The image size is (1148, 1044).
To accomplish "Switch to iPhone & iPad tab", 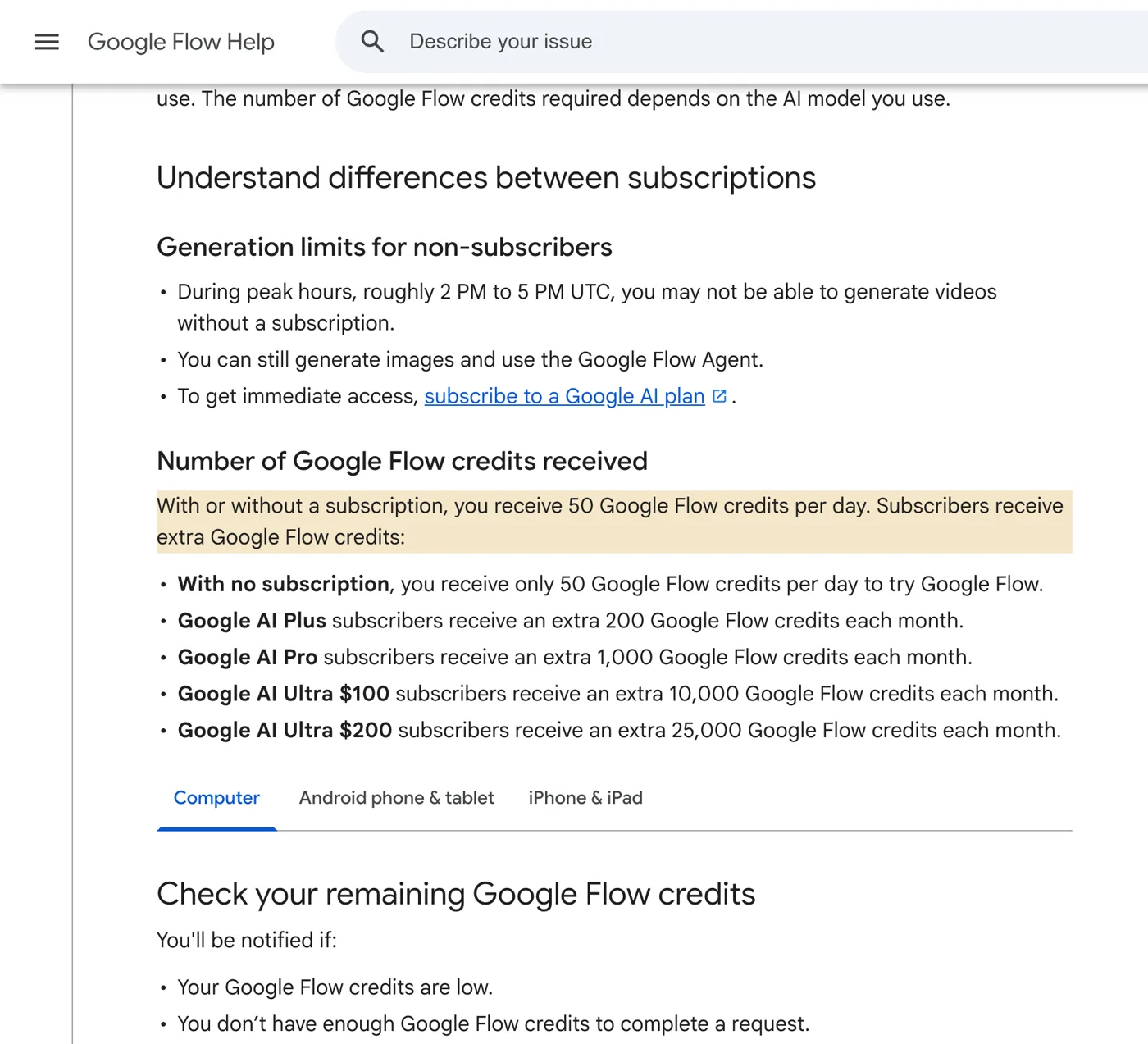I will point(585,798).
